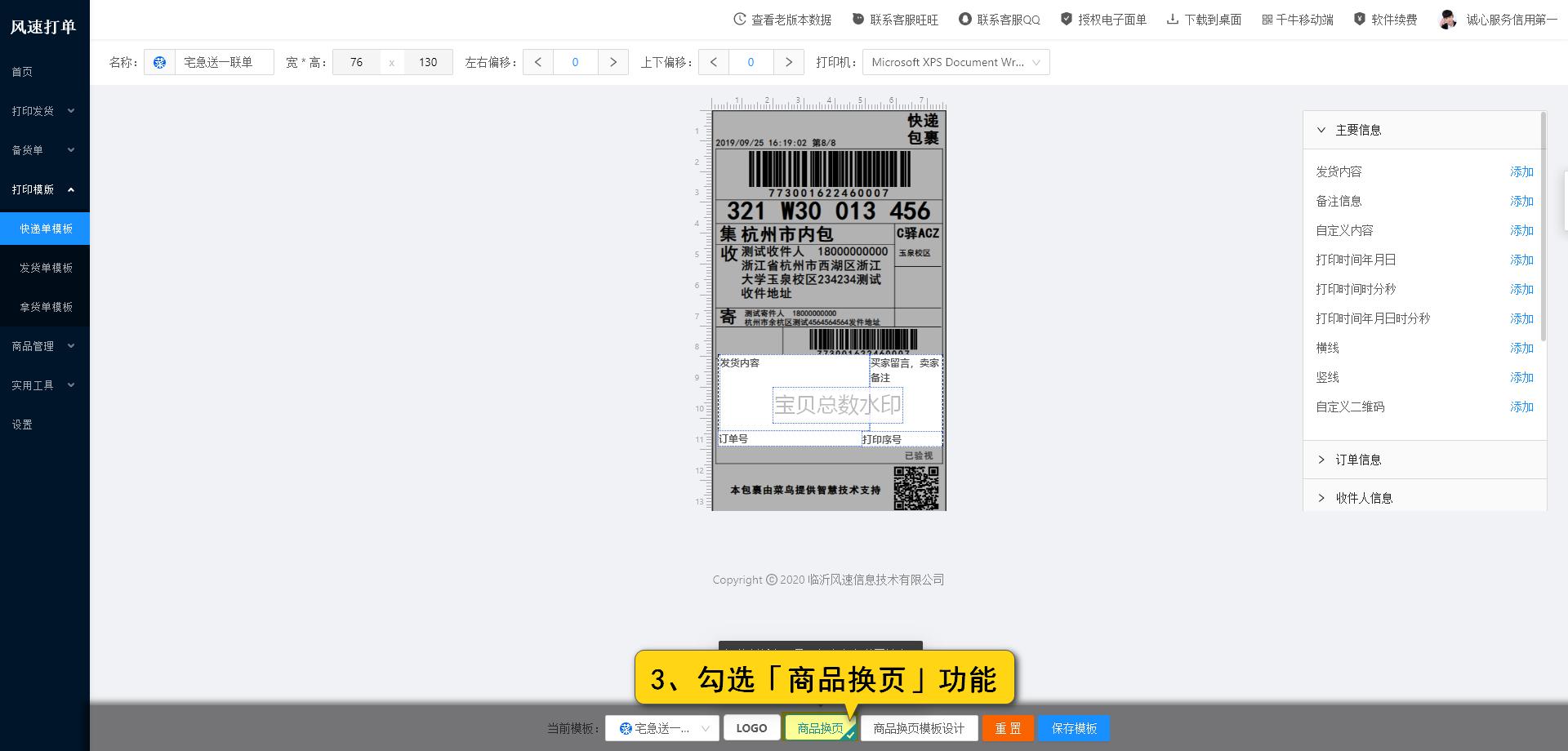Click the right panel vertical scrollbar
Screen dimensions: 1568x751
tap(1543, 226)
